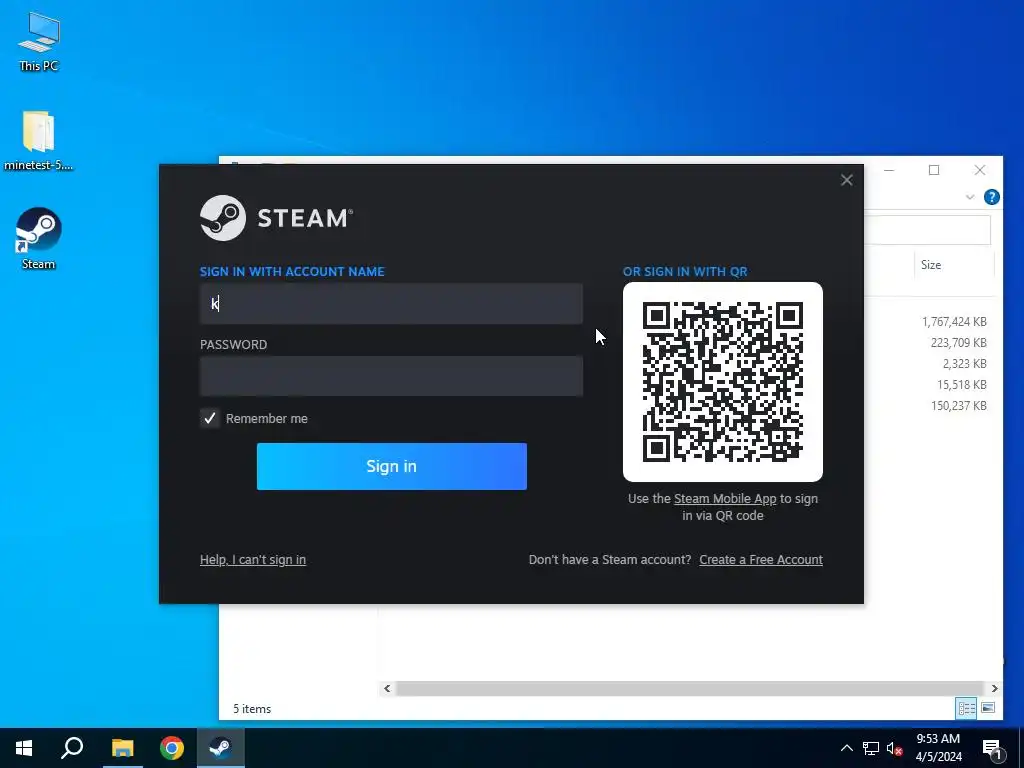Open the Steam Mobile App link
1024x768 pixels.
pos(725,499)
